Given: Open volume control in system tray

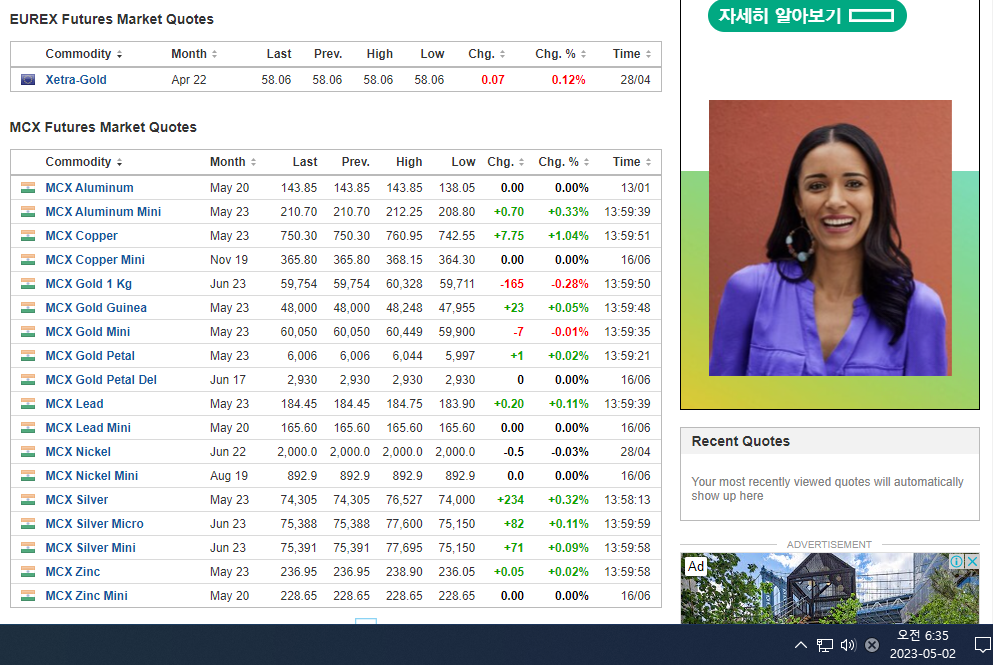Looking at the screenshot, I should pos(848,645).
